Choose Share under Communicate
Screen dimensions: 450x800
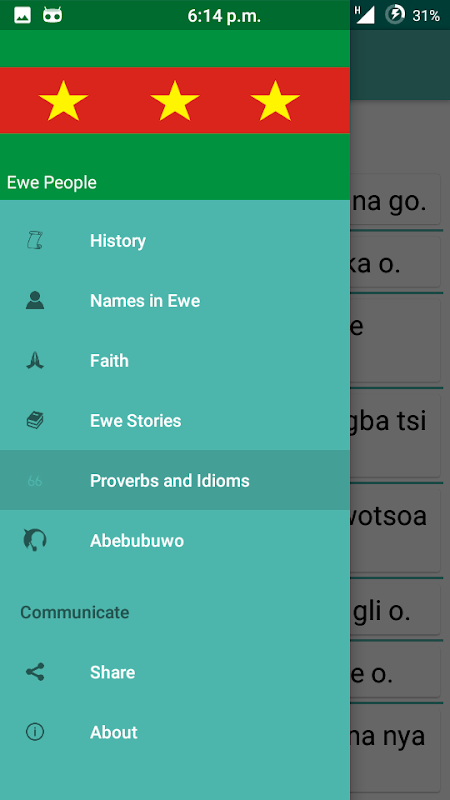175,672
